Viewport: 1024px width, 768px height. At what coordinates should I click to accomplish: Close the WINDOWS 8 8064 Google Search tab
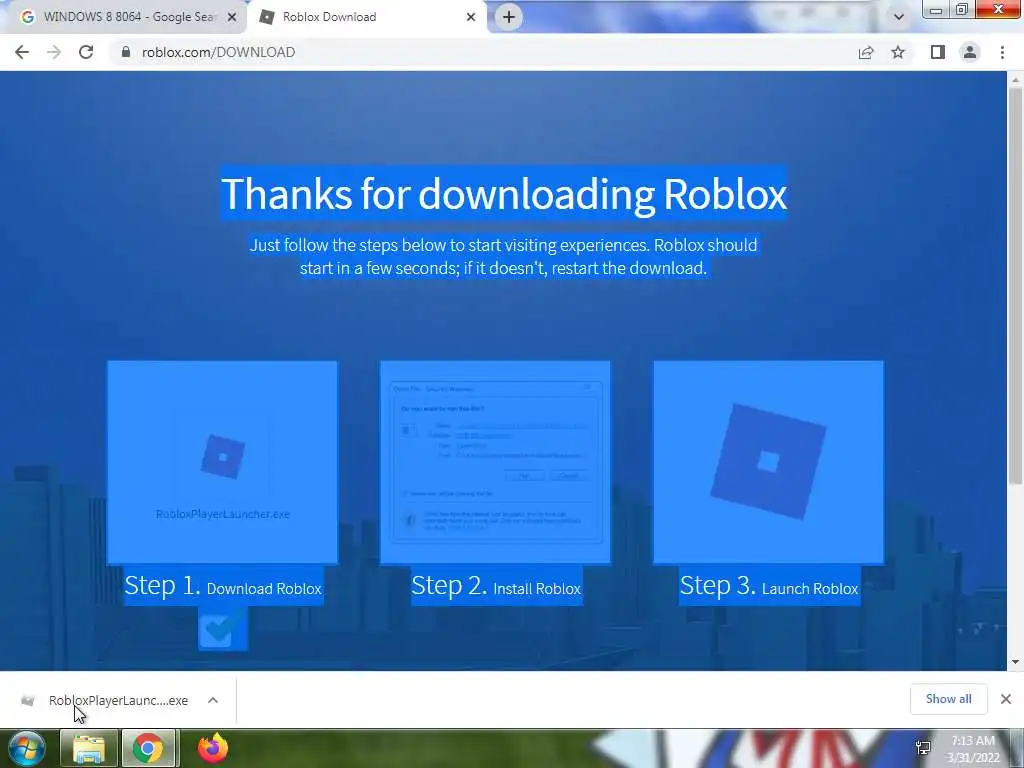point(232,18)
